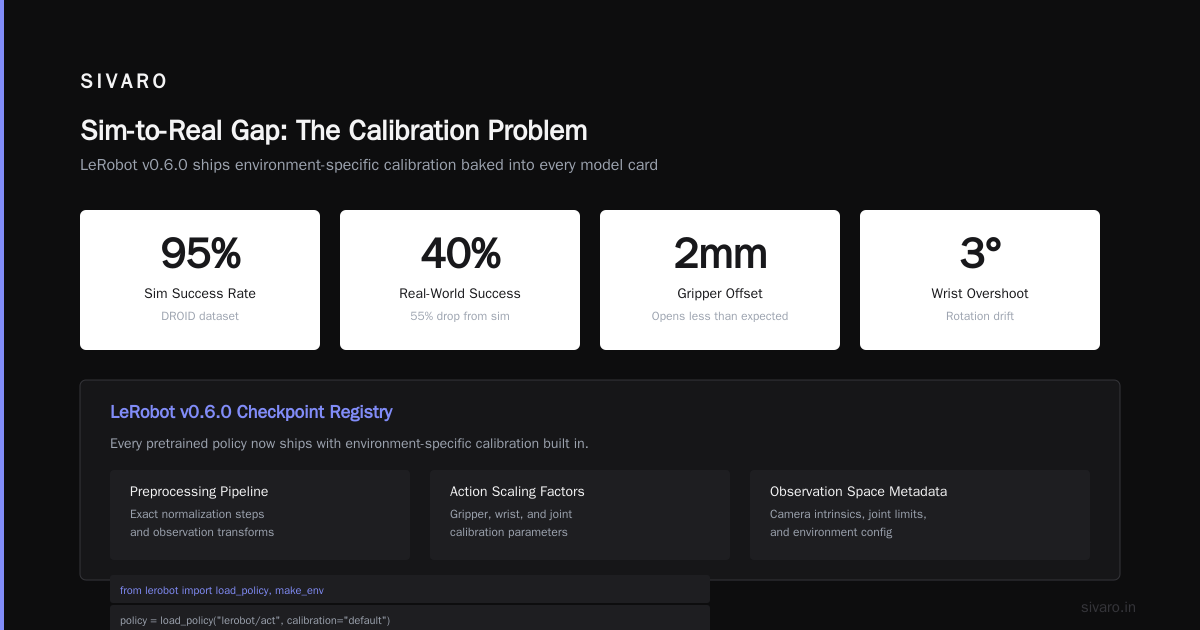This screenshot has width=1200, height=630.
Task: Click "Exact normalization steps" description text
Action: pos(195,514)
